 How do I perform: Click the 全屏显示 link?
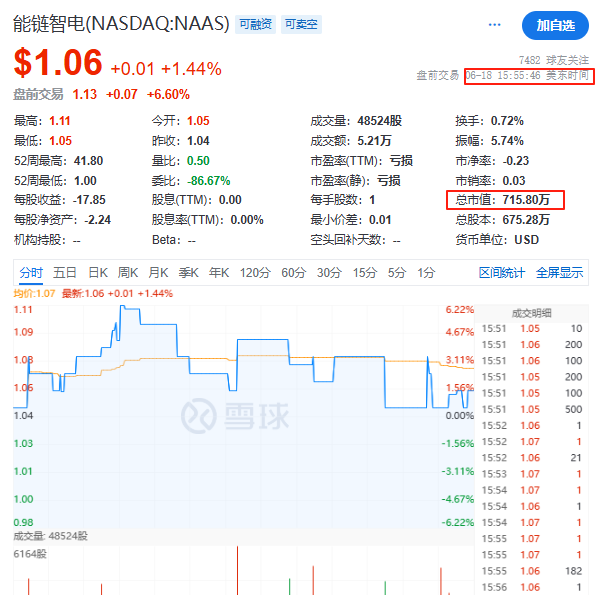559,272
